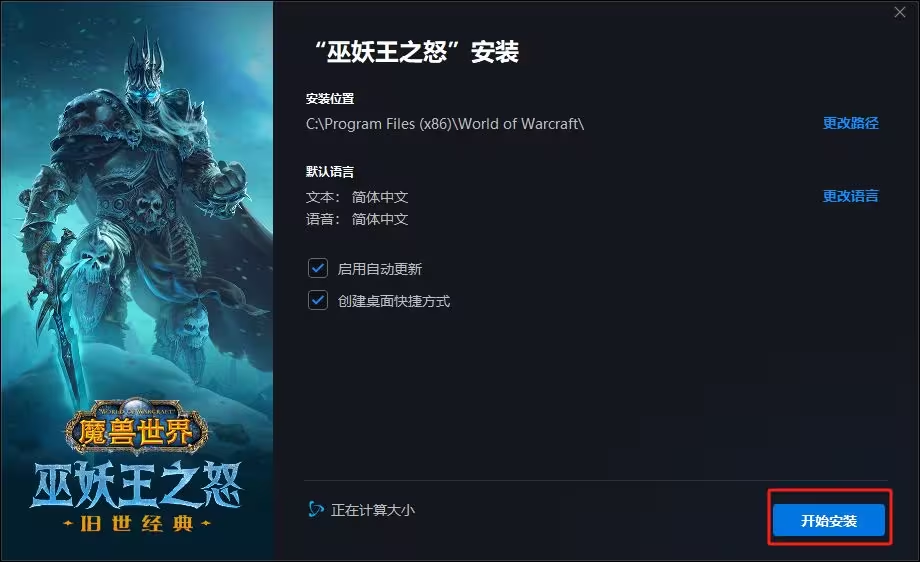Click the 巫妖王之怒 ice-styled title logo
This screenshot has width=920, height=562.
pos(136,485)
